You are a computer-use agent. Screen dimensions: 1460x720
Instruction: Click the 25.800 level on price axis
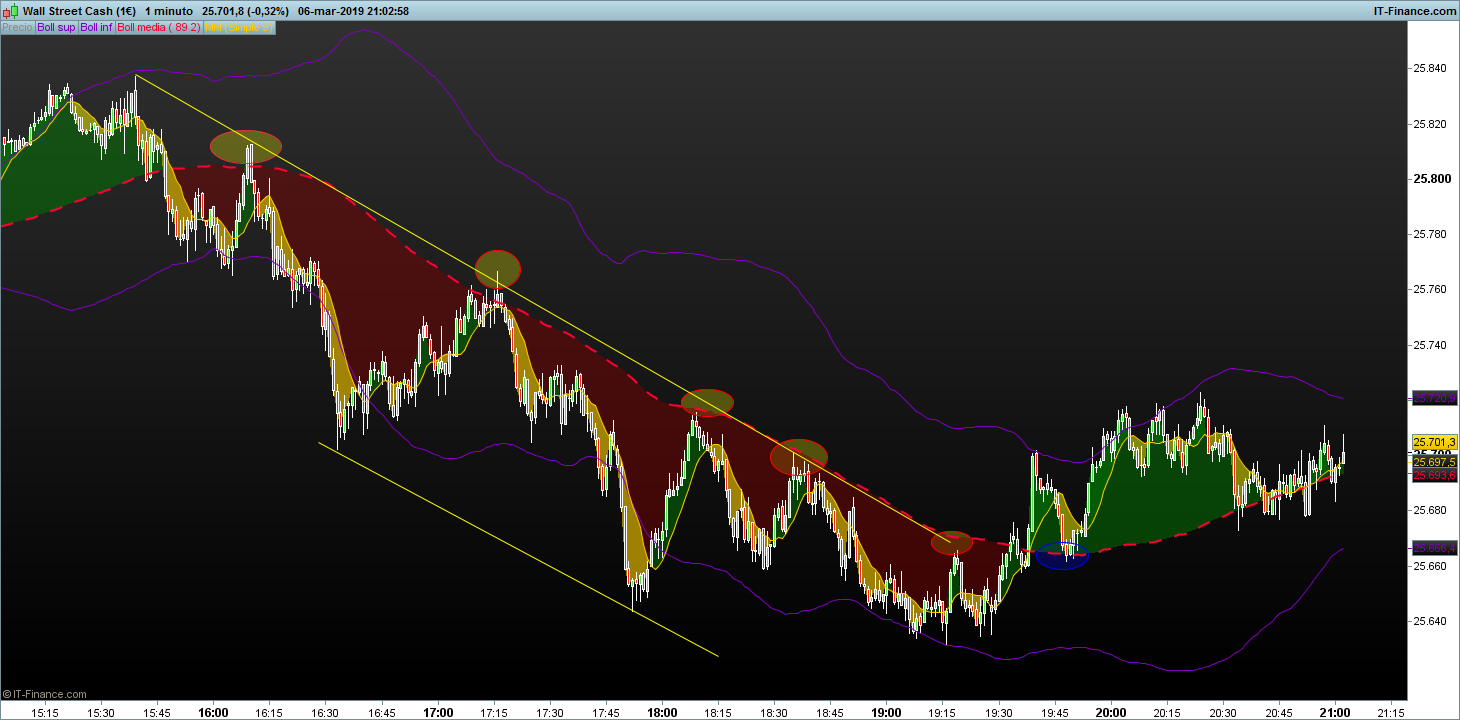point(1431,179)
